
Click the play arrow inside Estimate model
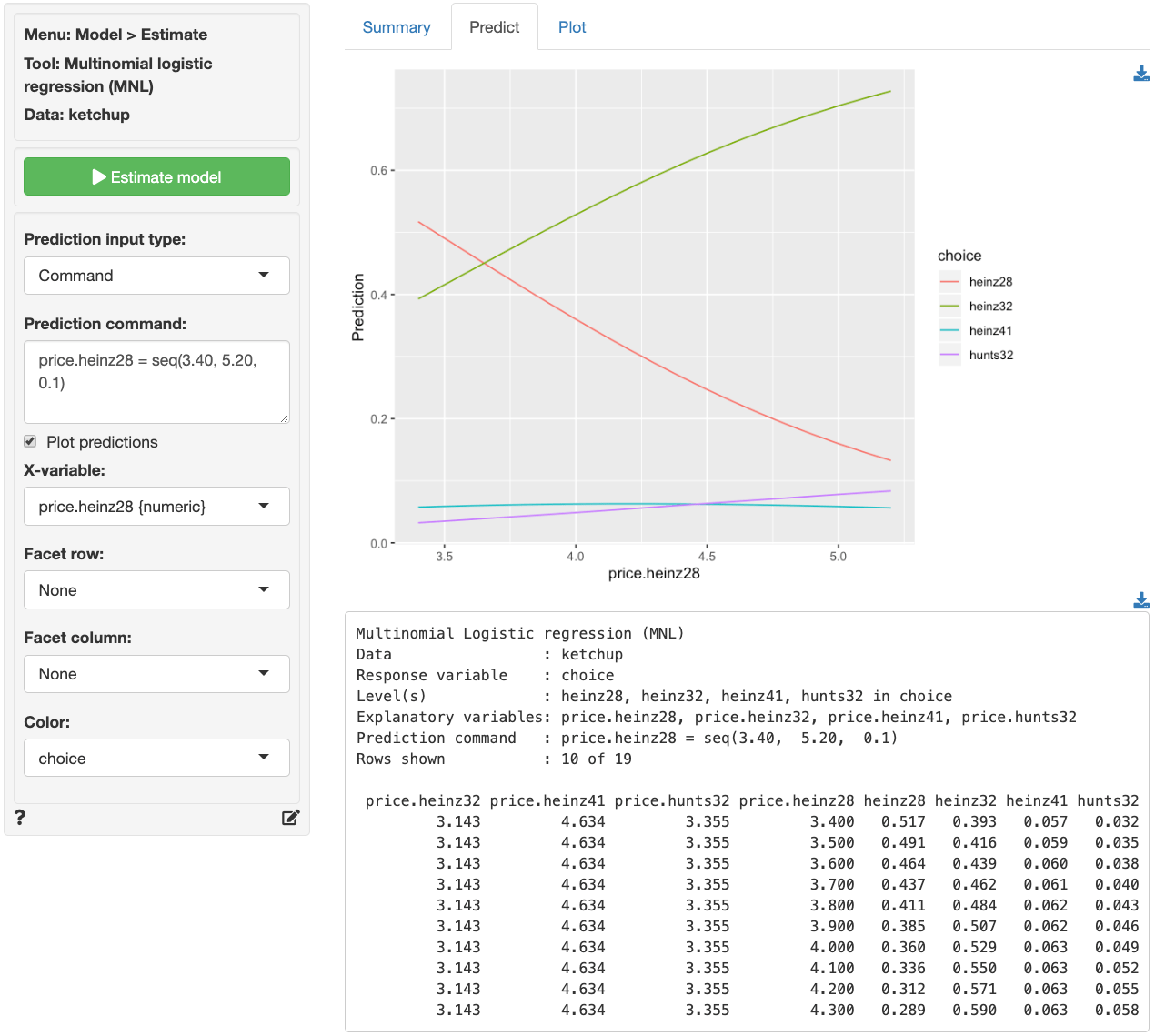[x=100, y=176]
